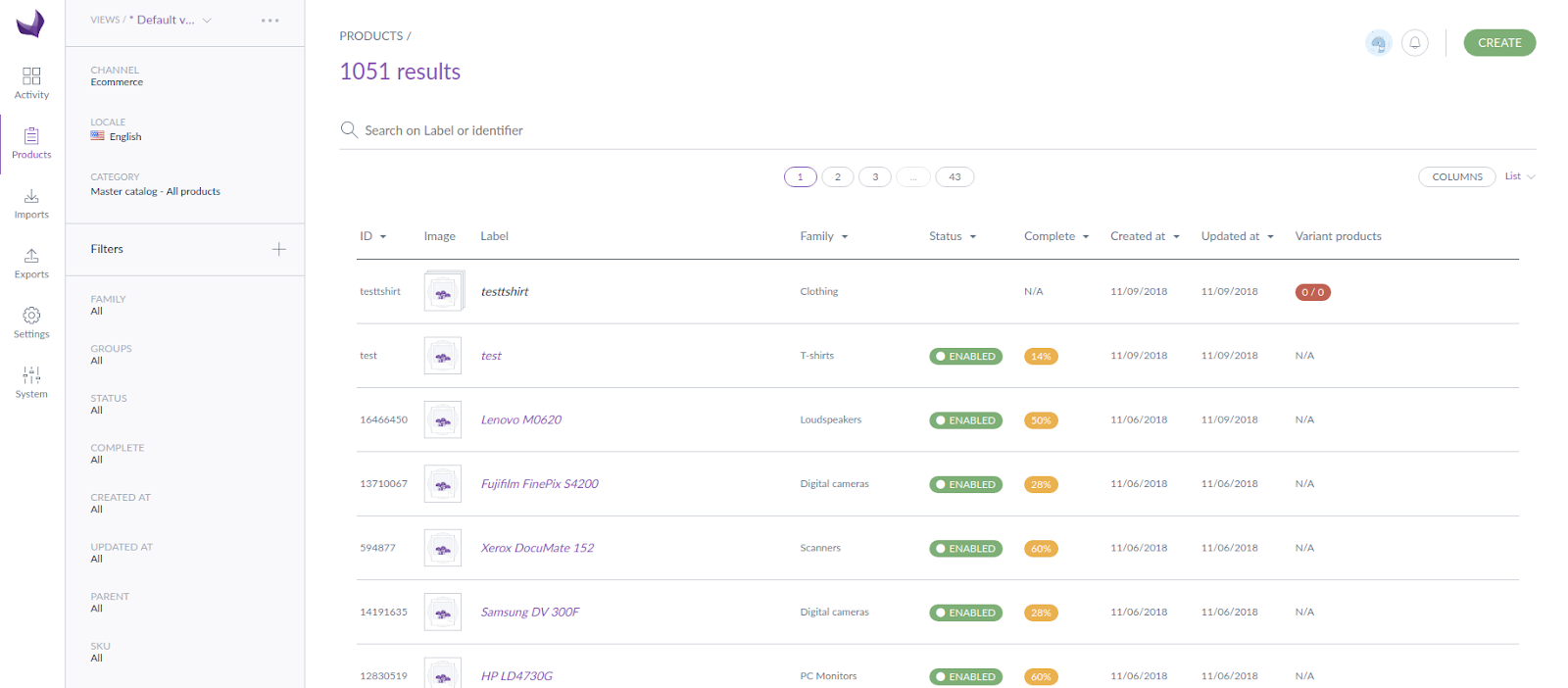
Task: Open the Imports section
Action: tap(31, 204)
